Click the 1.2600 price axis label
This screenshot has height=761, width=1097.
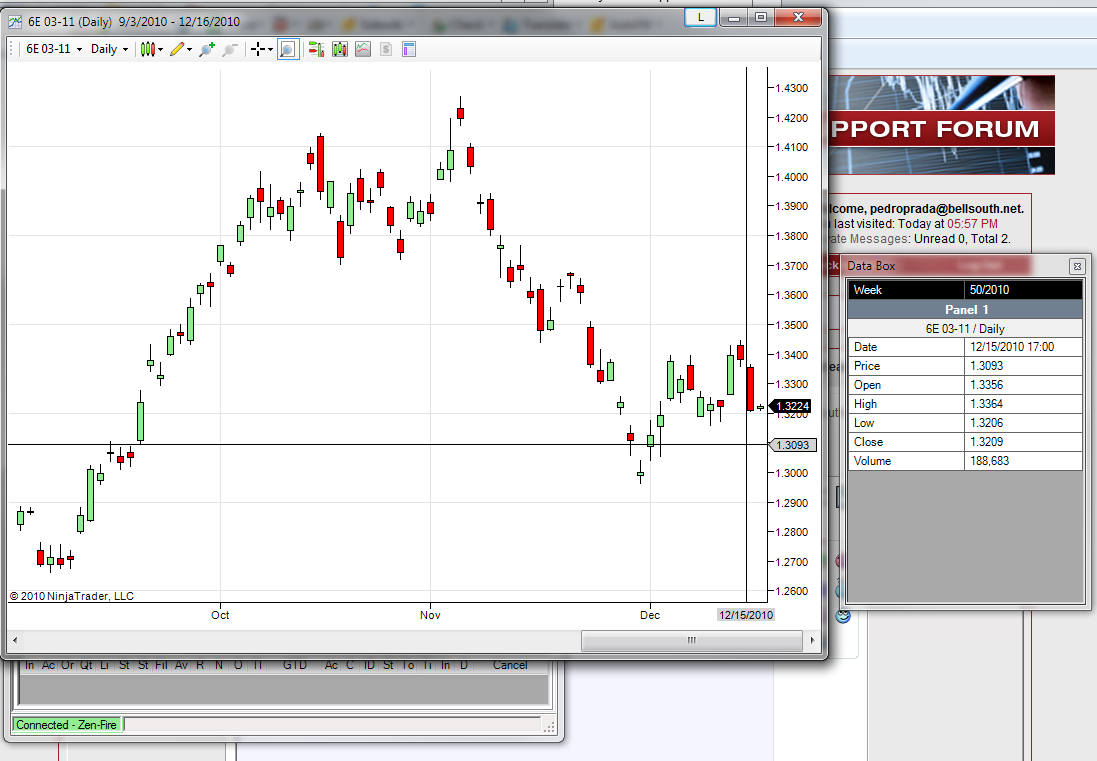(791, 591)
